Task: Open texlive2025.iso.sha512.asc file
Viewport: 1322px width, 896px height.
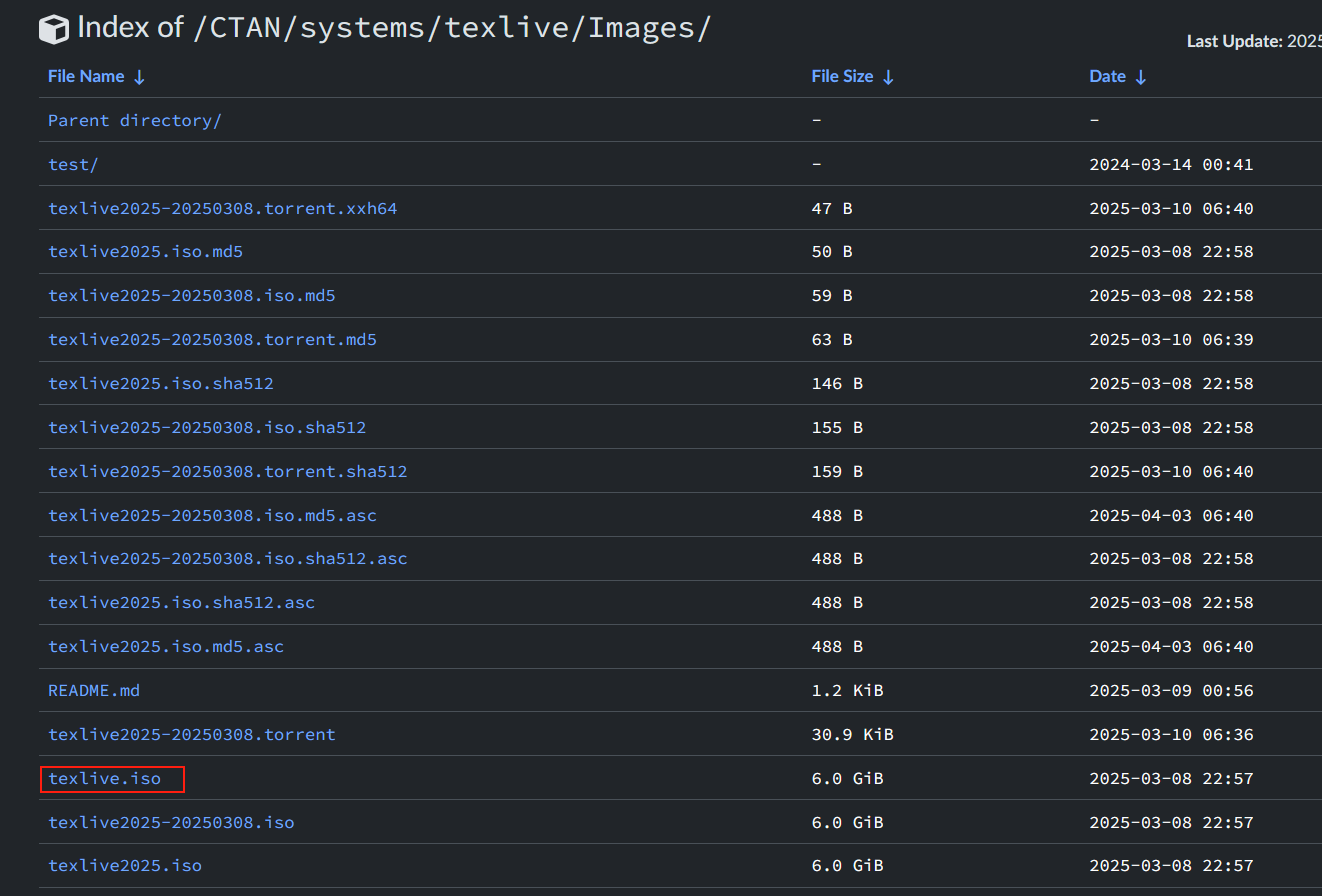Action: (x=181, y=603)
